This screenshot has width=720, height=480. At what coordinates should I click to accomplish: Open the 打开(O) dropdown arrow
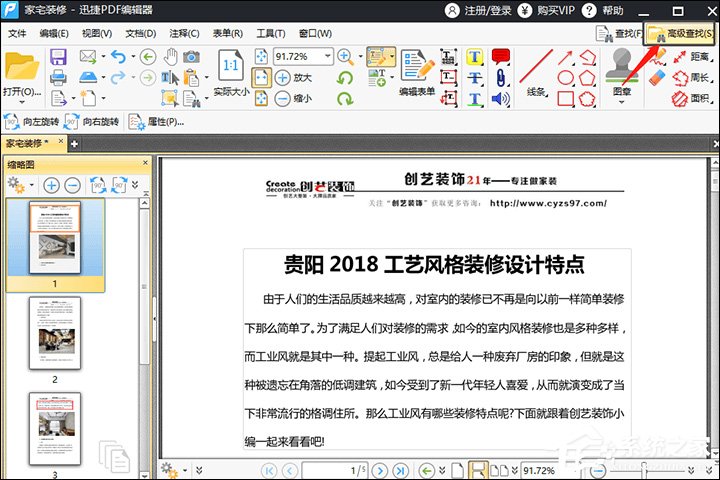click(22, 102)
